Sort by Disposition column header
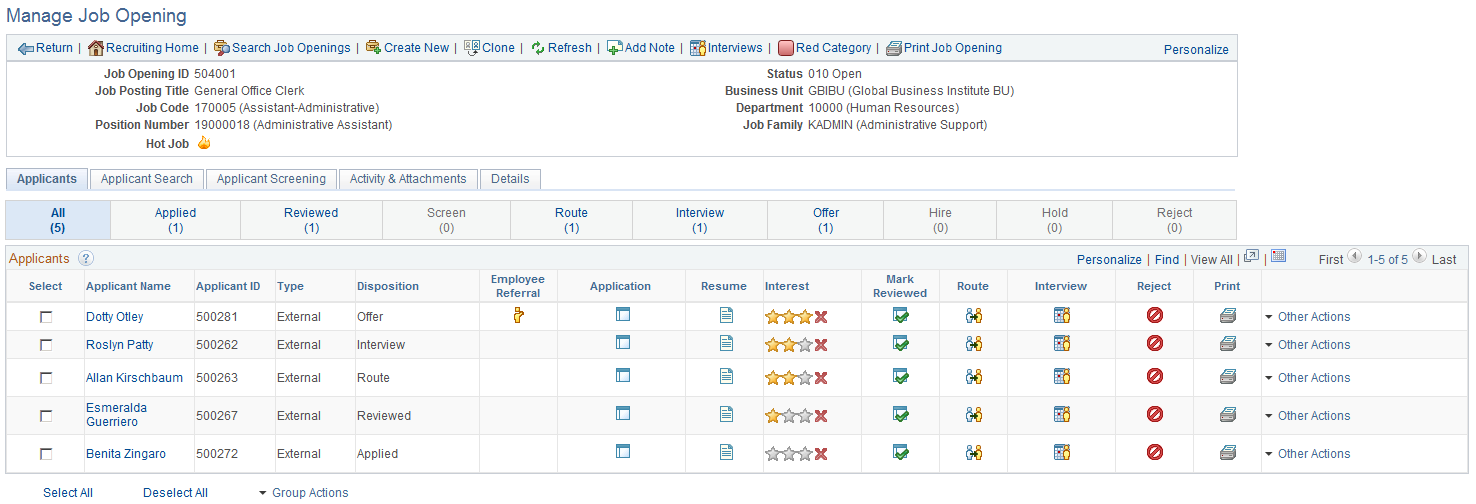1476x504 pixels. tap(388, 286)
